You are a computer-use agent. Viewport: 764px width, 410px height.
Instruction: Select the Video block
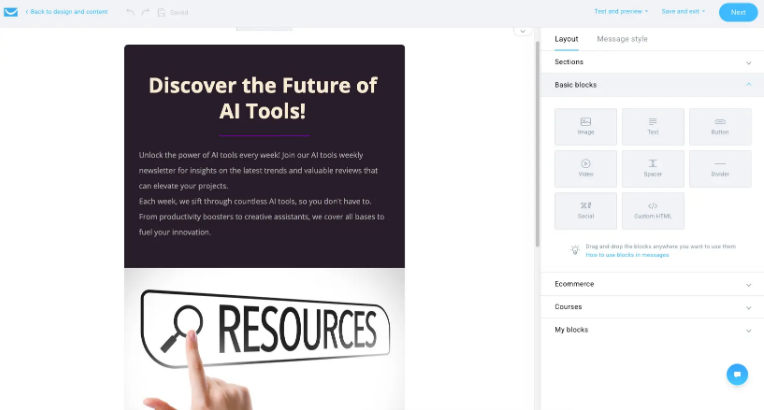[x=585, y=168]
